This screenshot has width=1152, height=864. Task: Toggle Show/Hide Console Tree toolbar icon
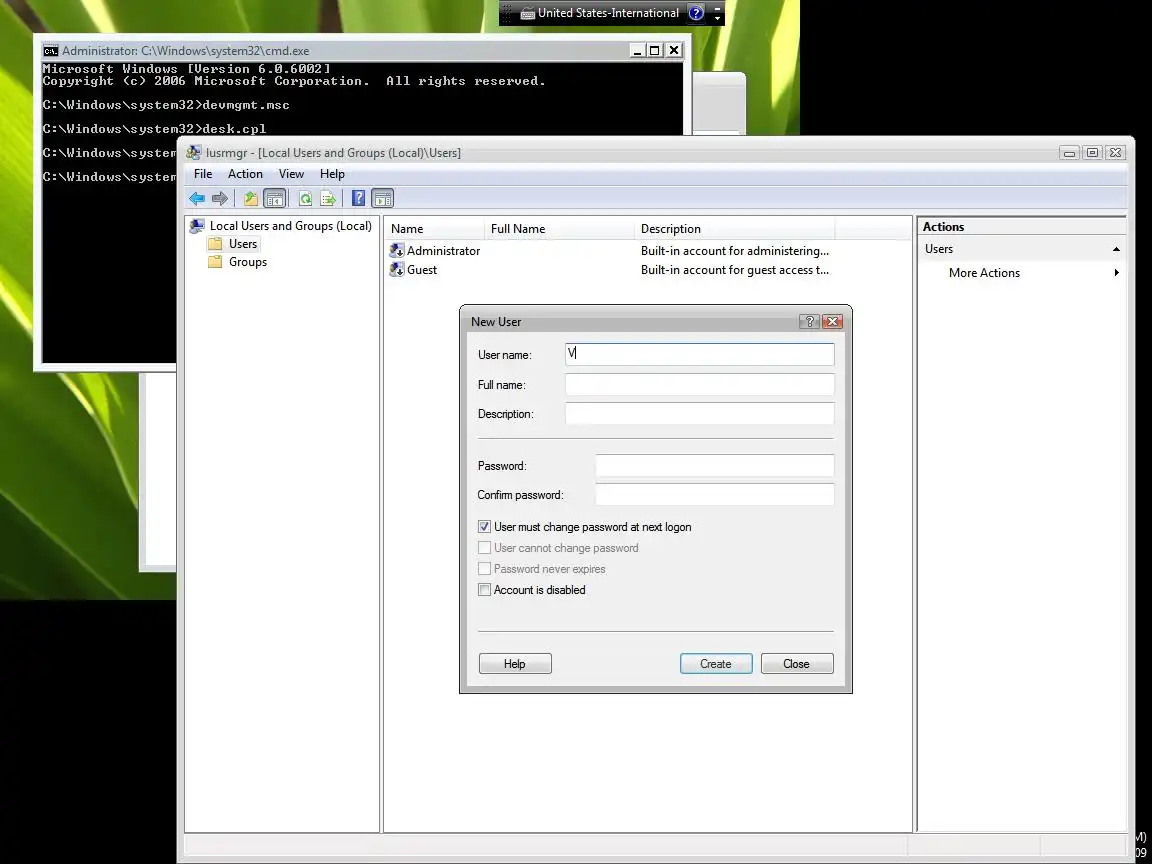(274, 198)
